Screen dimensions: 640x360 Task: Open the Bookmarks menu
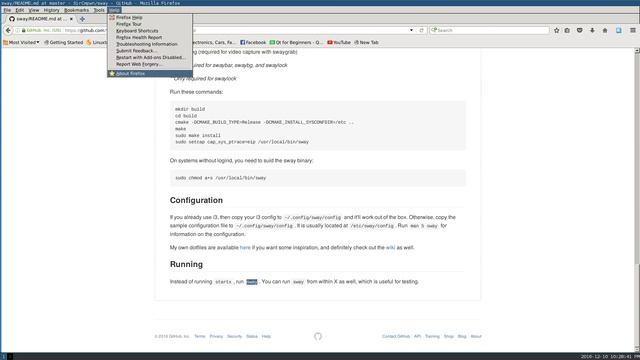76,10
